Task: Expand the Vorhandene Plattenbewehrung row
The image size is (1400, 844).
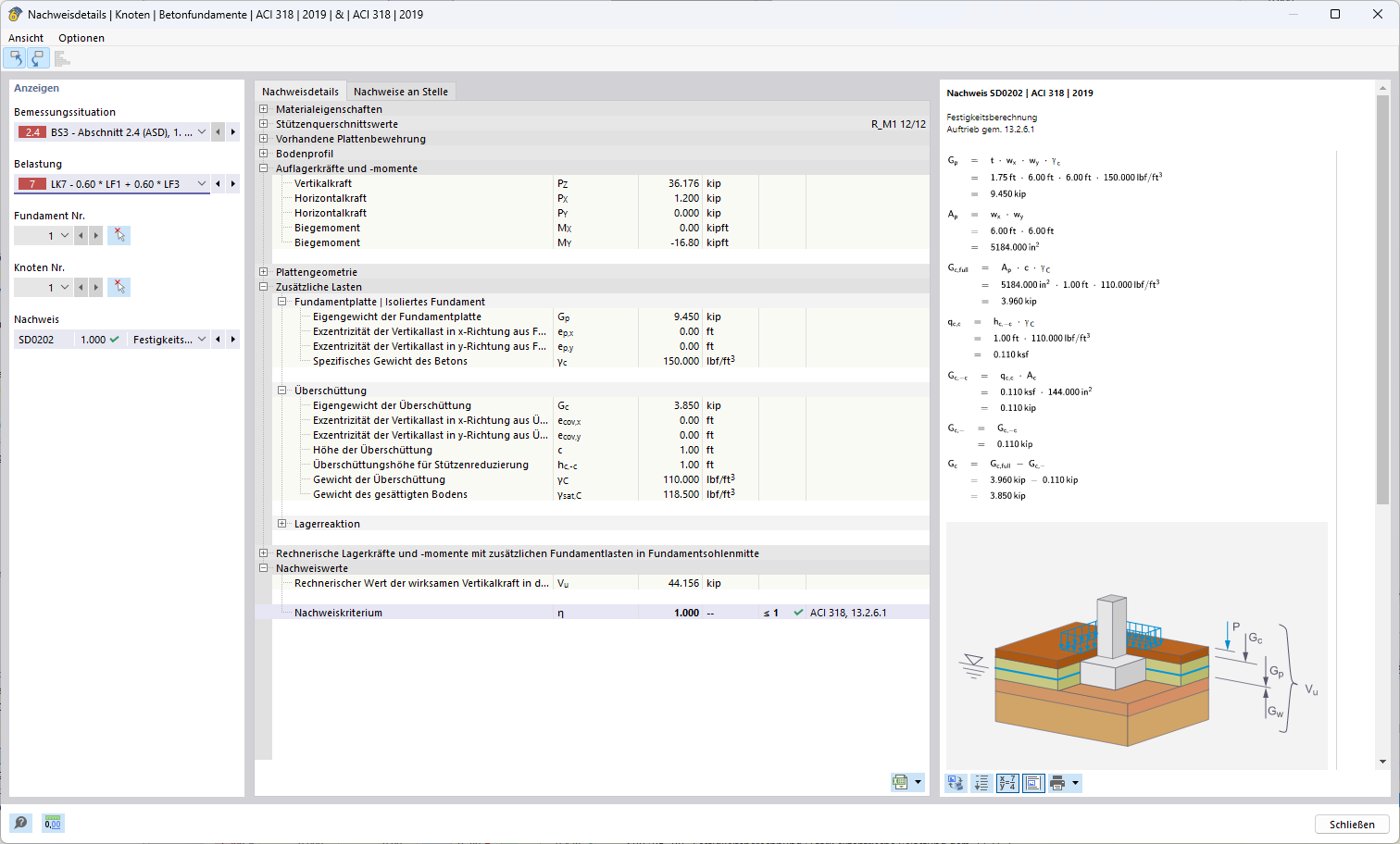Action: coord(263,139)
